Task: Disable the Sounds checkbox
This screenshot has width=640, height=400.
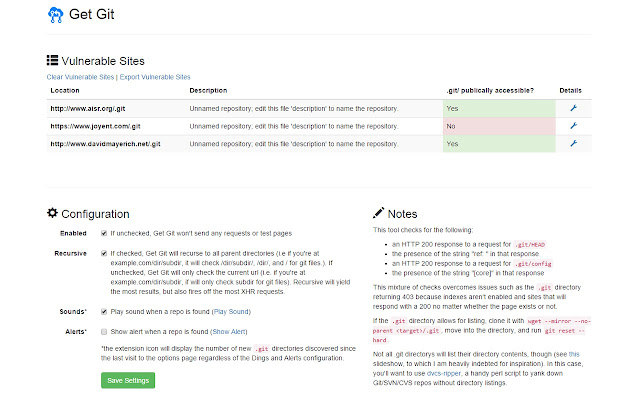Action: [104, 312]
